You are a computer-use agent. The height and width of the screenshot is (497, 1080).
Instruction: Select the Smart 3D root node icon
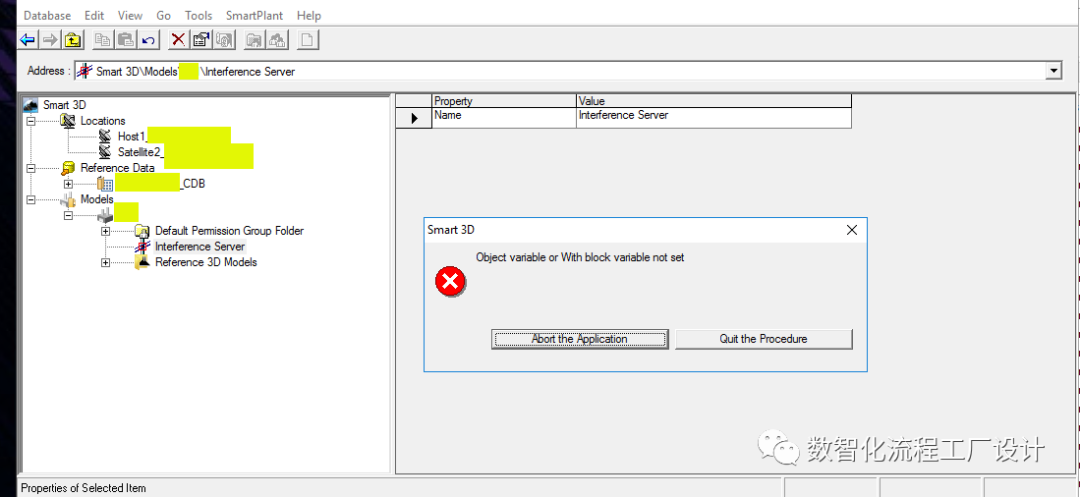tap(30, 105)
